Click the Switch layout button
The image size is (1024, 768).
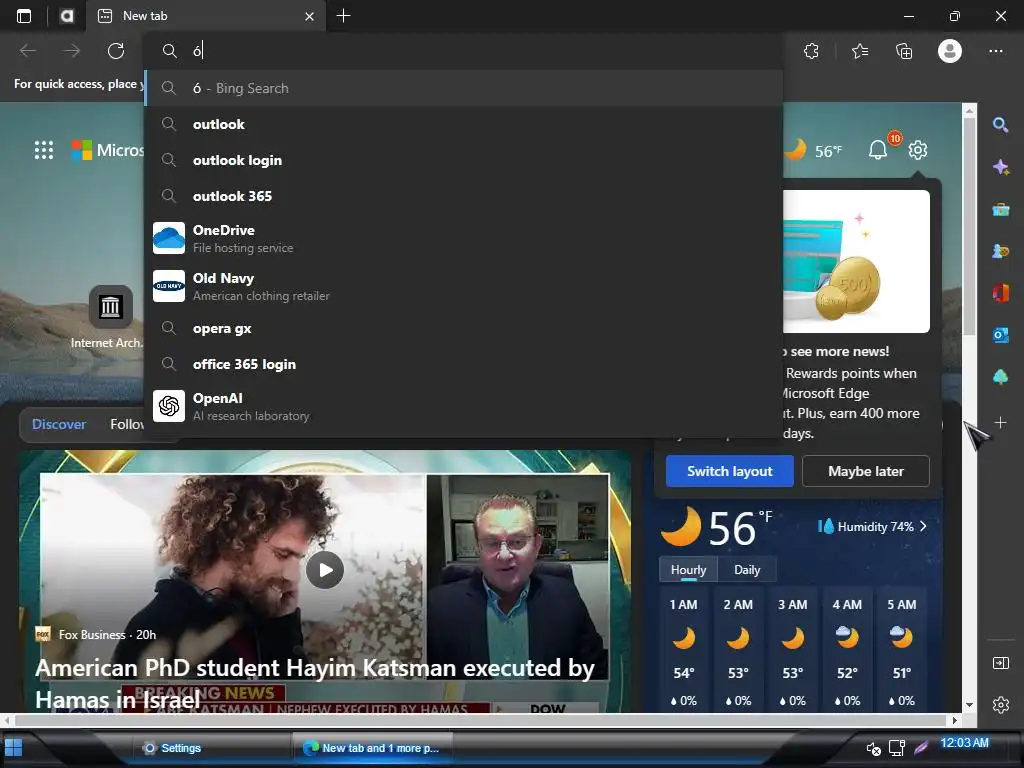pos(729,471)
